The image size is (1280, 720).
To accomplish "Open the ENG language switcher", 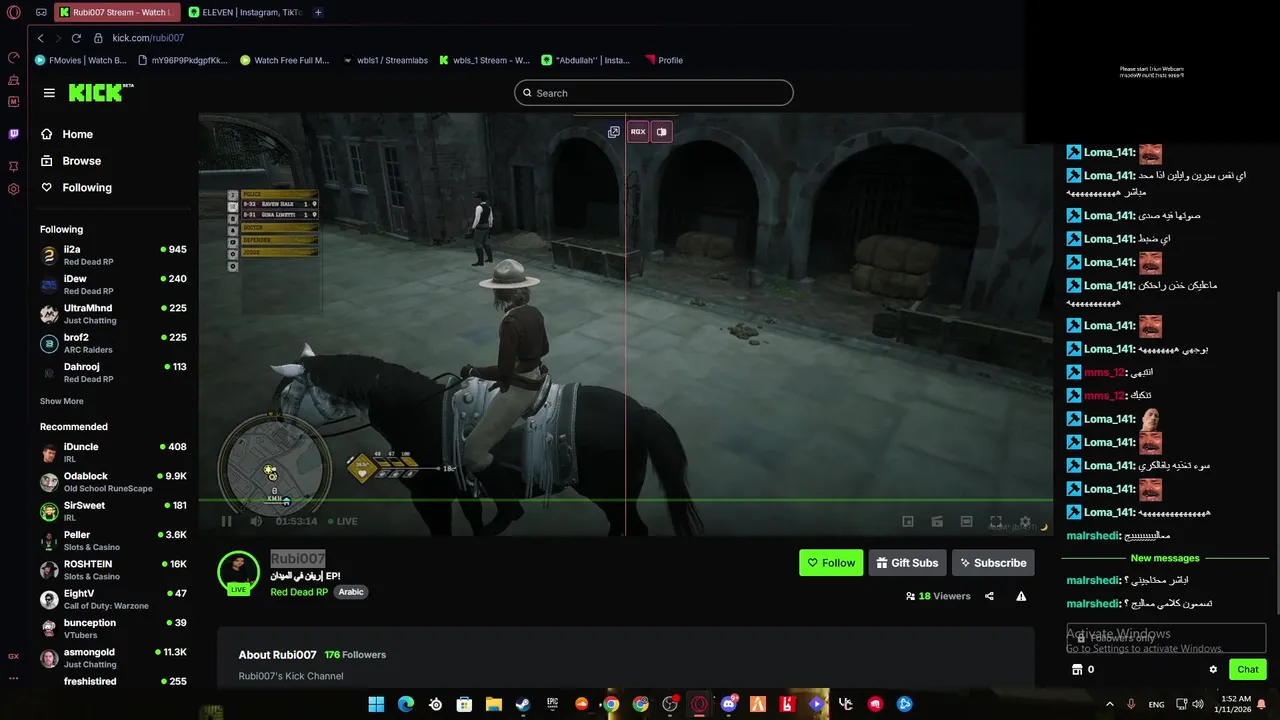I will coord(1156,704).
